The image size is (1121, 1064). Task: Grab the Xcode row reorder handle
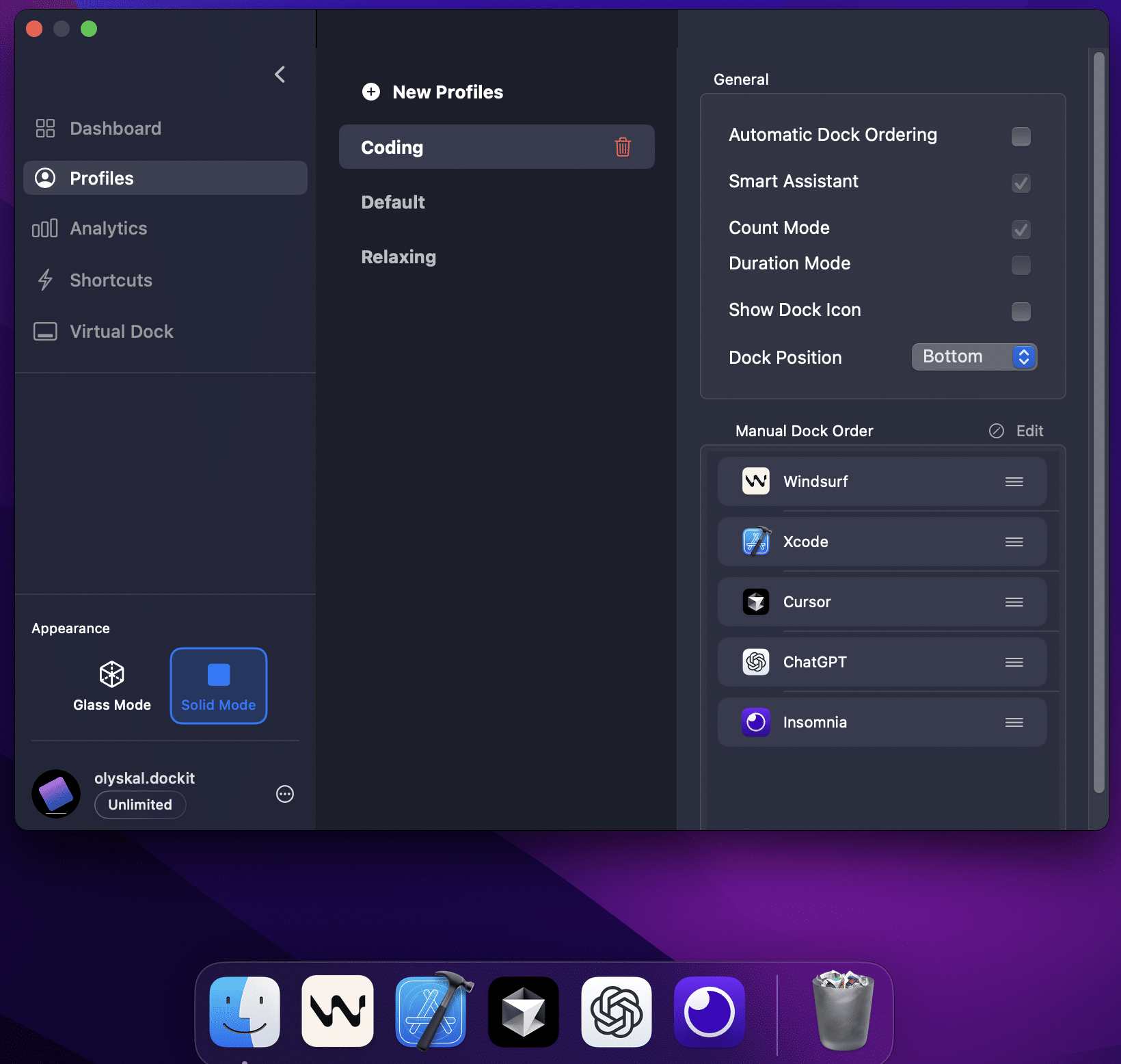click(x=1014, y=542)
